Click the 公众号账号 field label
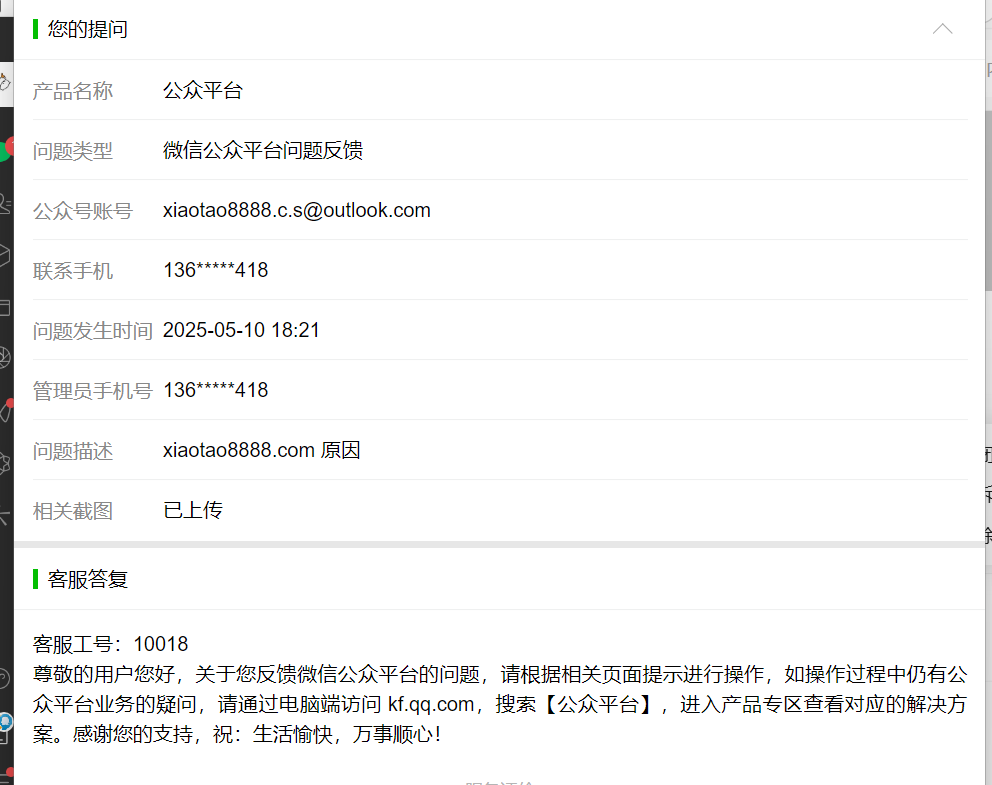The width and height of the screenshot is (992, 785). point(83,211)
